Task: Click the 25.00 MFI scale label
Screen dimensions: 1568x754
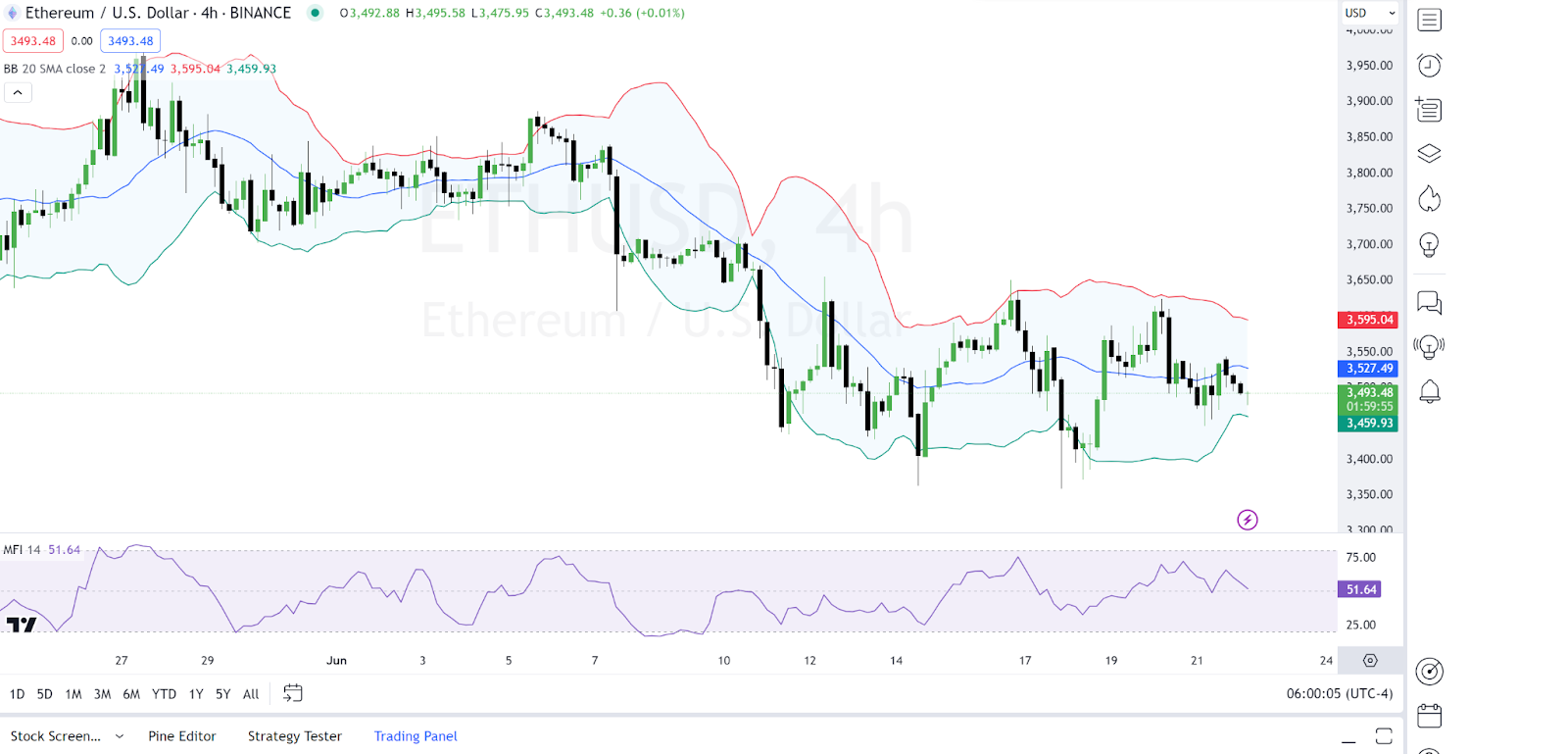Action: point(1360,625)
